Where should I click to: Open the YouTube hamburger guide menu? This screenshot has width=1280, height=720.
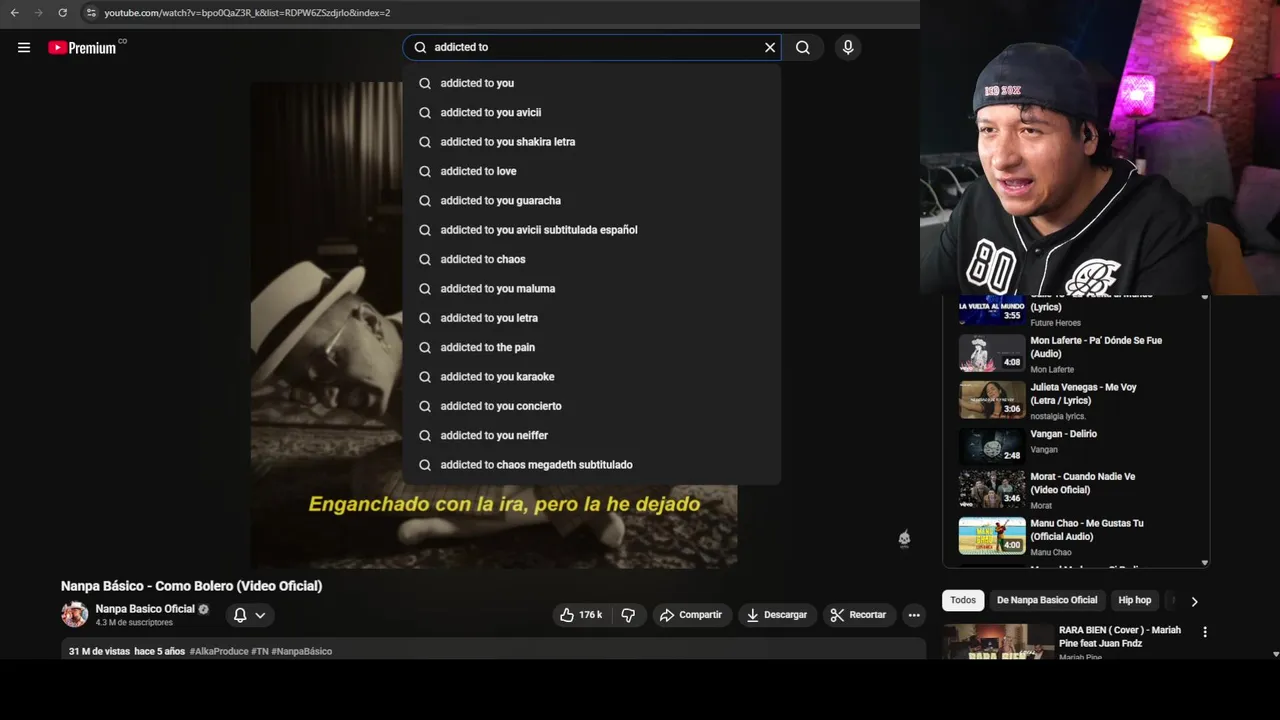[x=24, y=47]
